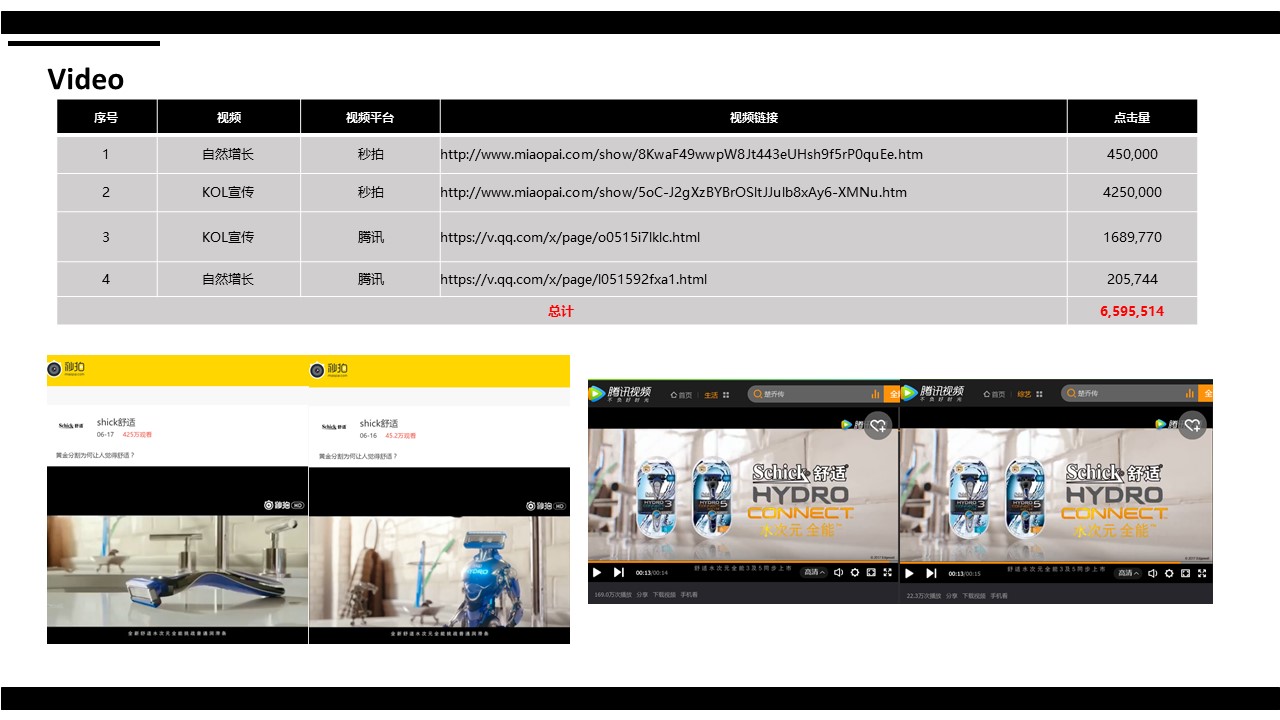The height and width of the screenshot is (720, 1280).
Task: Click heart-plus favorite icon on the 综艺 page video
Action: (1192, 425)
